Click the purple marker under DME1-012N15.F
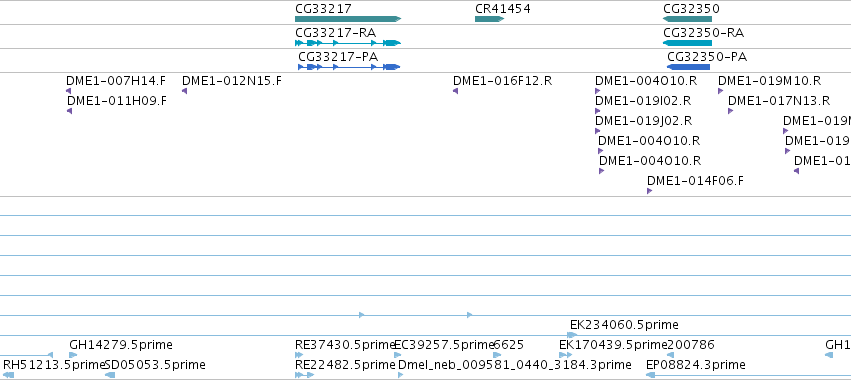The width and height of the screenshot is (851, 380). tap(185, 91)
